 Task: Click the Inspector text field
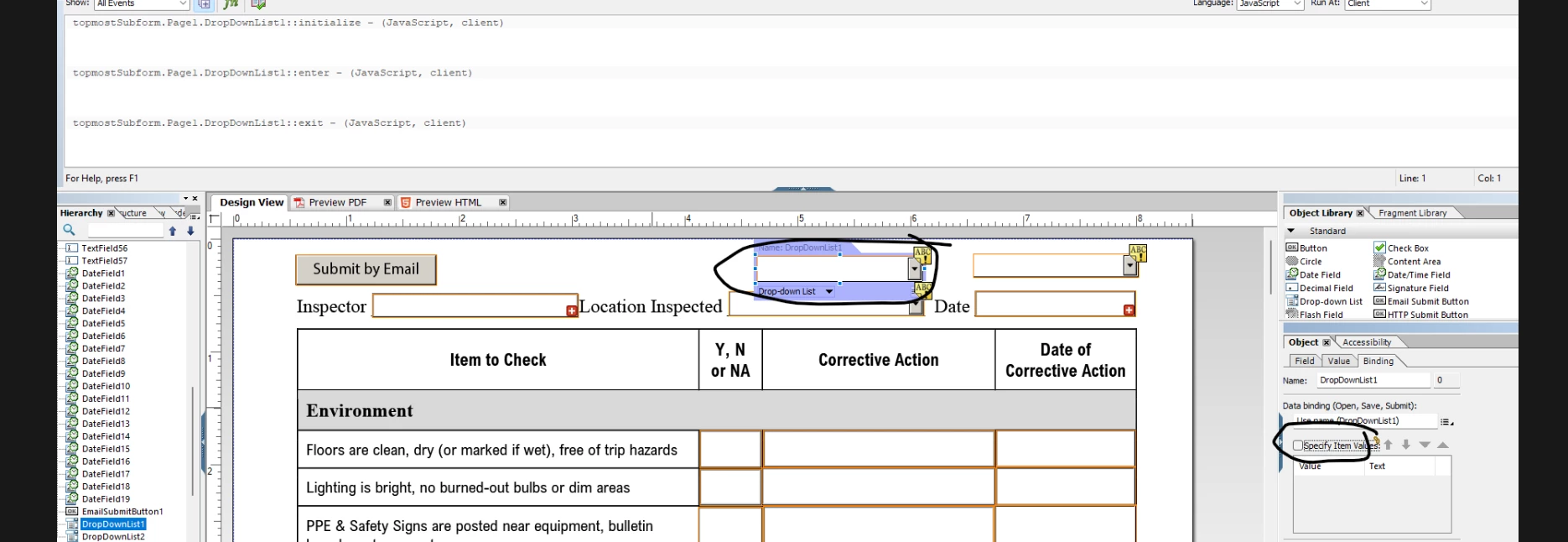tap(475, 305)
